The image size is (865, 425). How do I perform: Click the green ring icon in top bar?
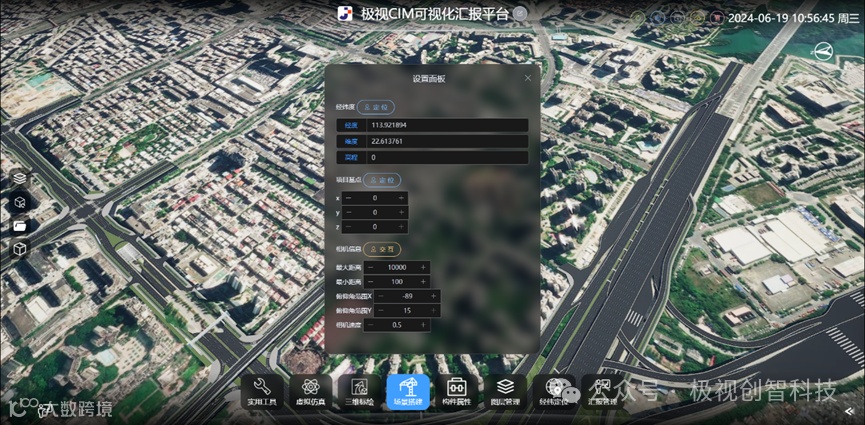(638, 18)
